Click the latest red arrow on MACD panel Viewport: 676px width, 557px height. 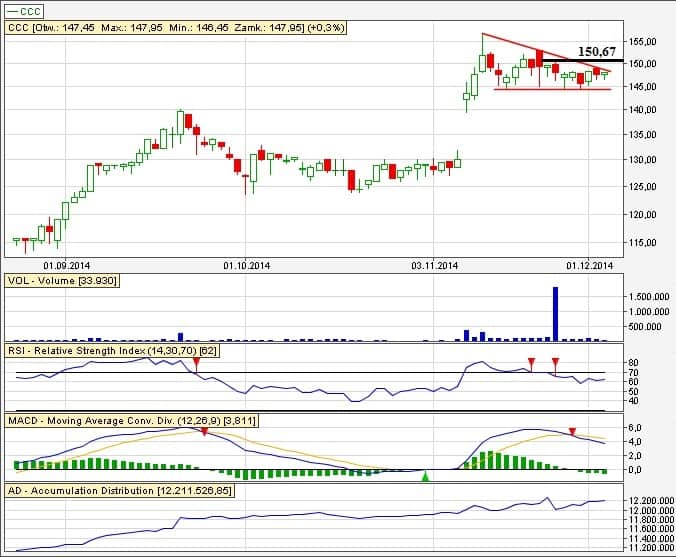point(572,431)
